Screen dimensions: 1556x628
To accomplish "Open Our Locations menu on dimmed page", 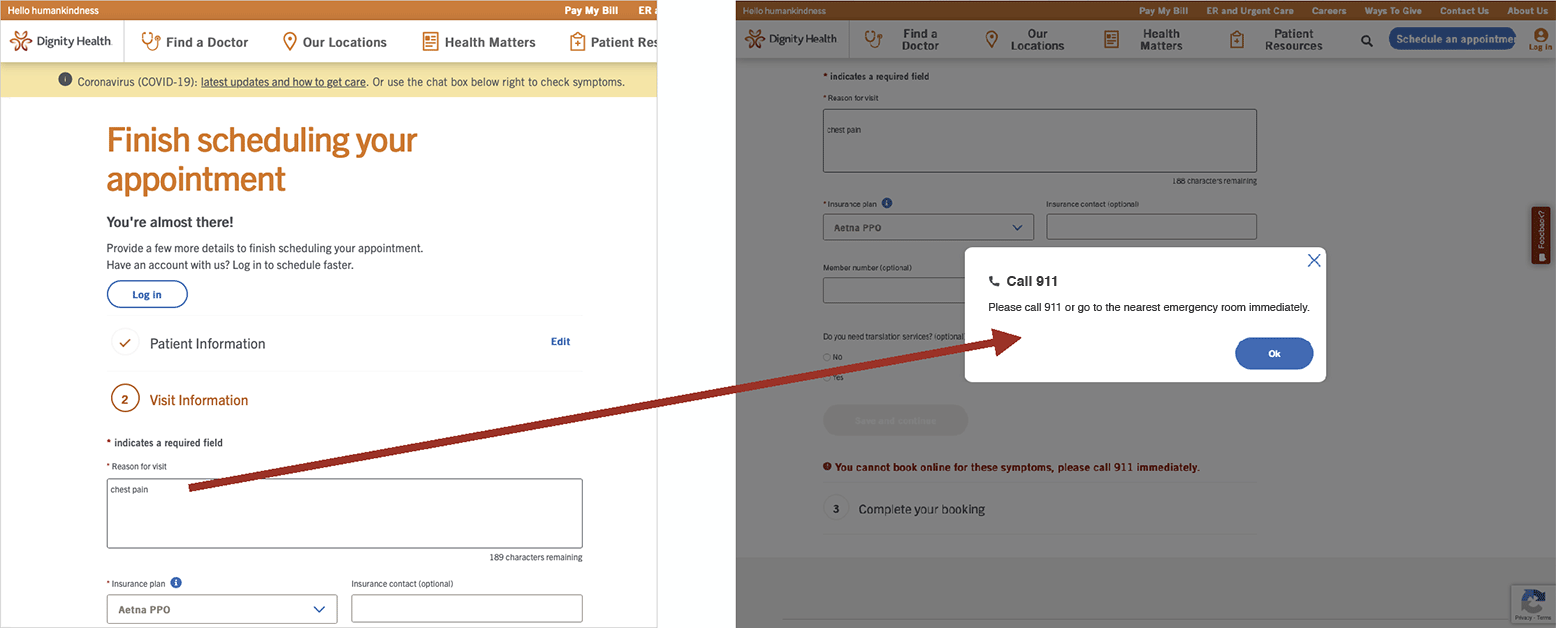I will point(1037,39).
